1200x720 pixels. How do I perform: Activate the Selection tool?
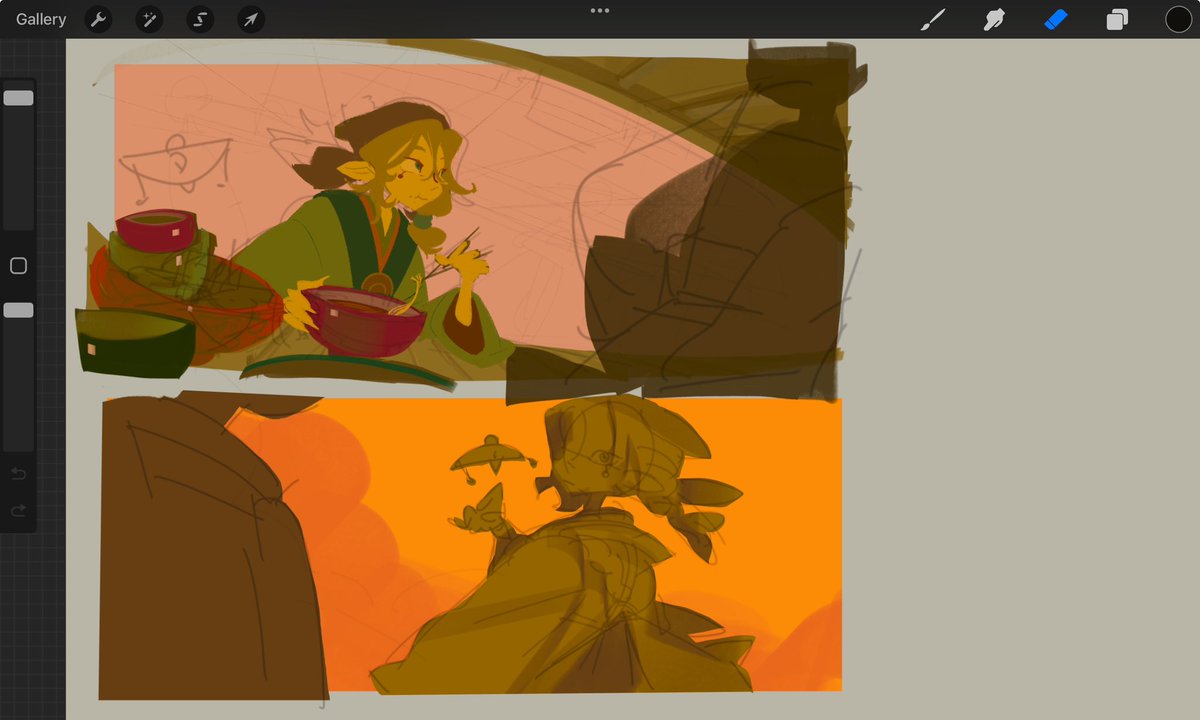tap(200, 19)
